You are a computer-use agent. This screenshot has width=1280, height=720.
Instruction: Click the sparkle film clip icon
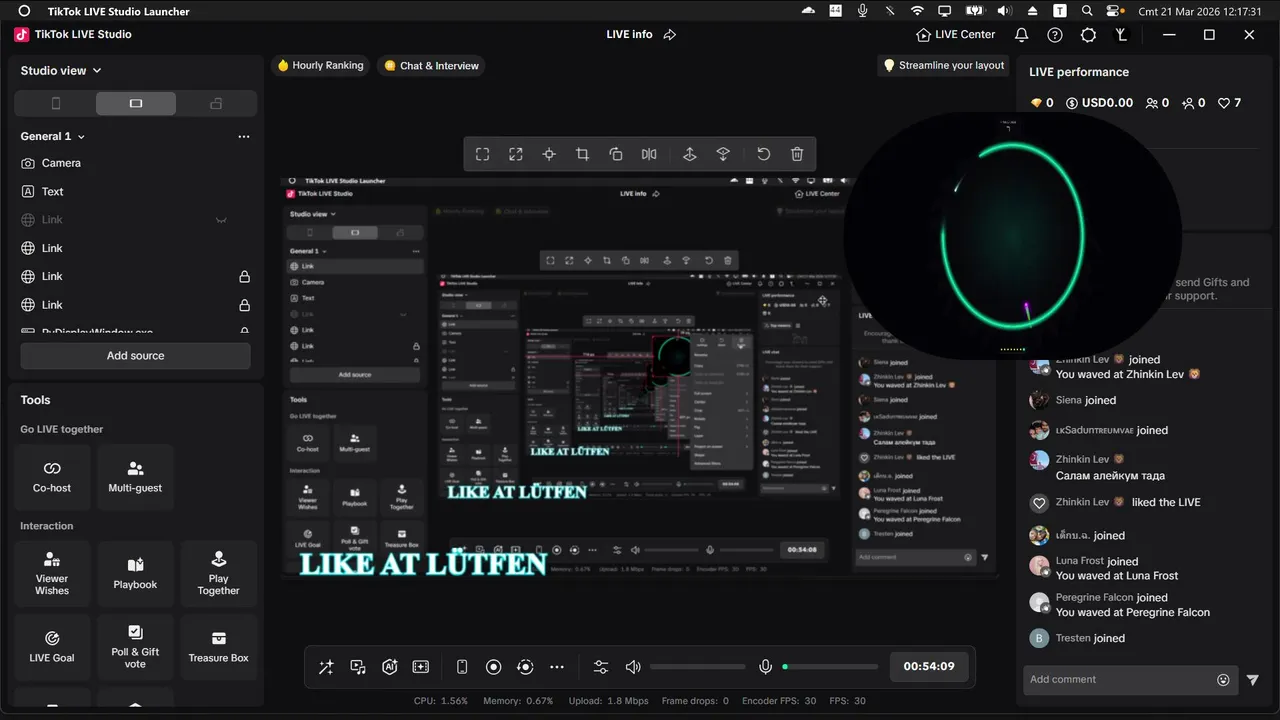(421, 667)
